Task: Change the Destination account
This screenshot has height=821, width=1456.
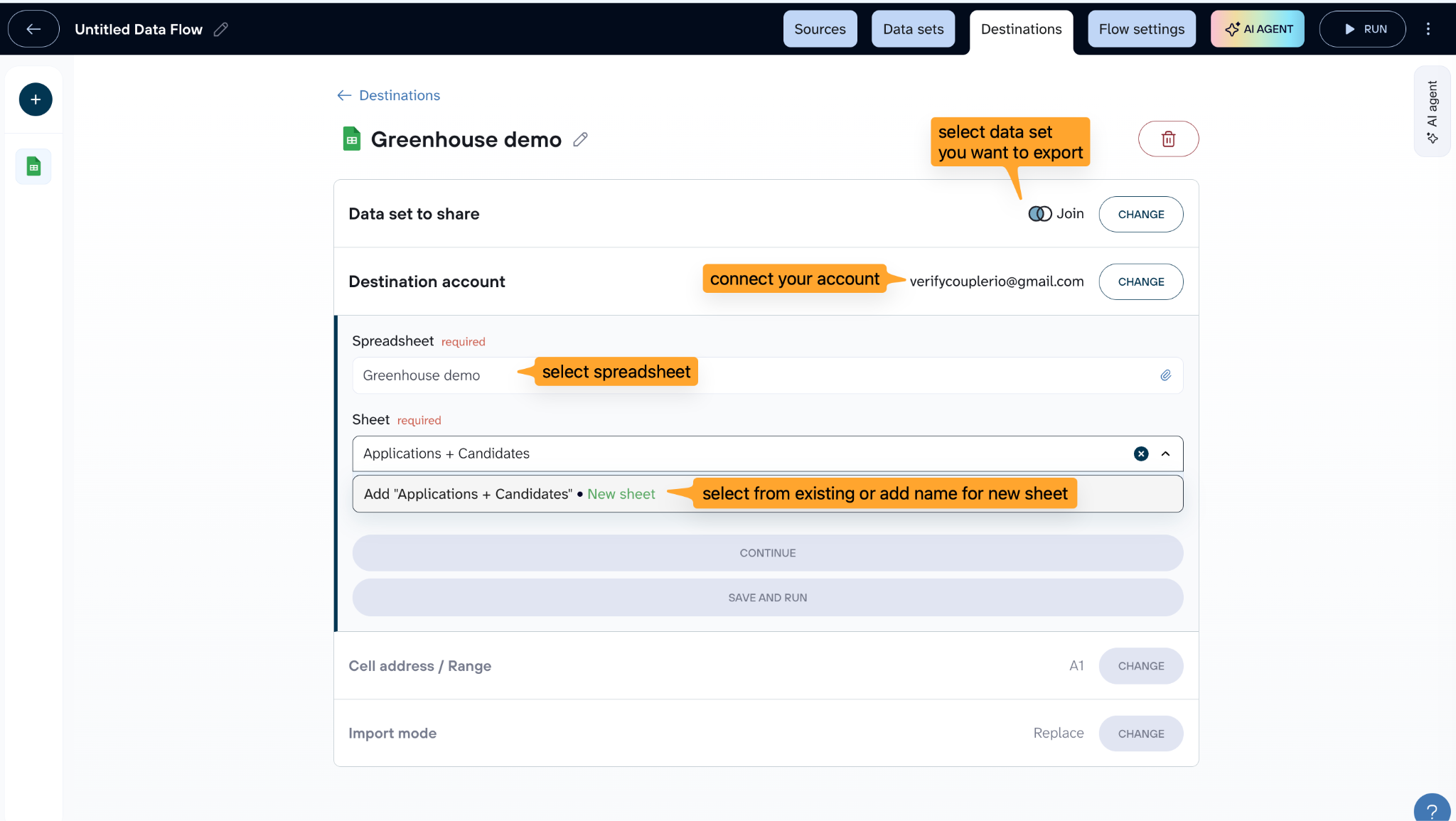Action: [x=1141, y=281]
